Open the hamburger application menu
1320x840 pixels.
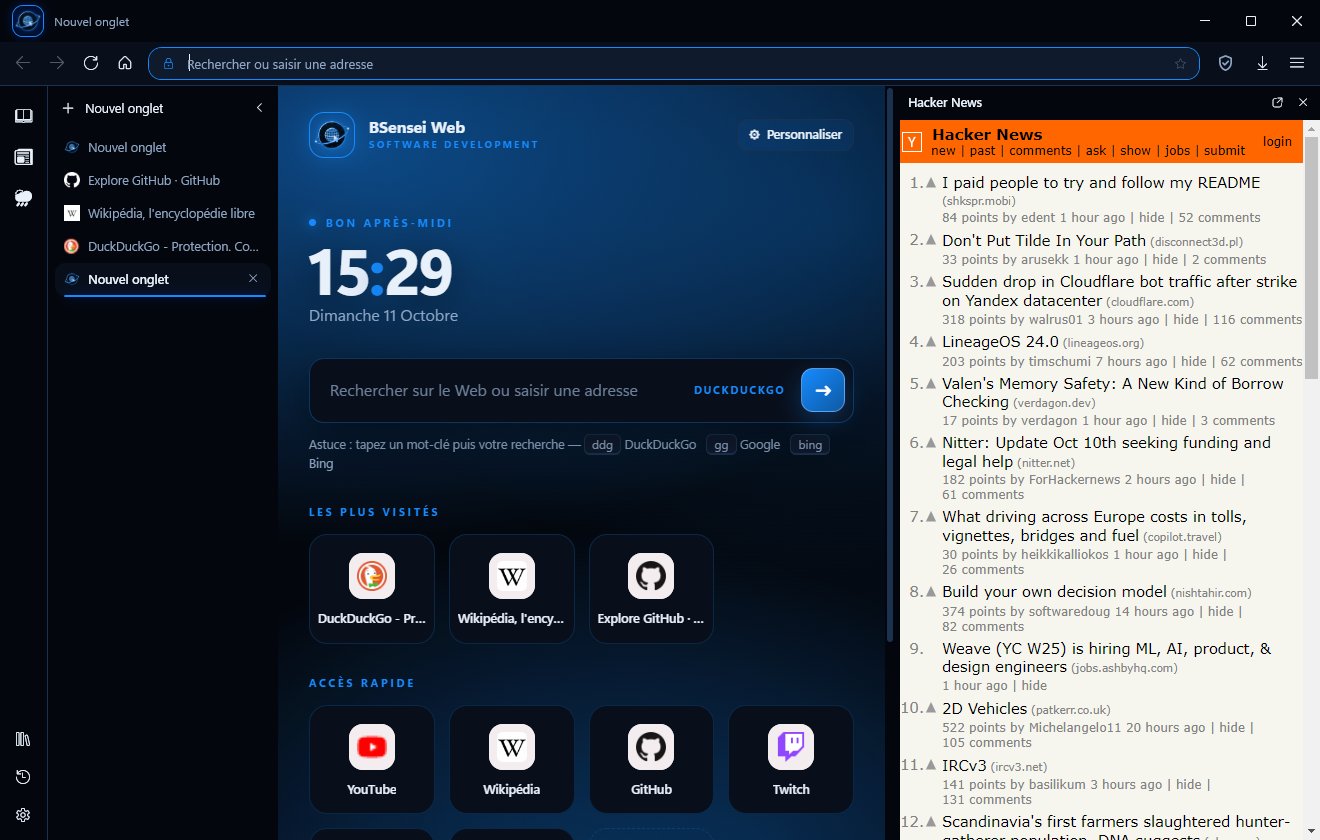[x=1297, y=63]
